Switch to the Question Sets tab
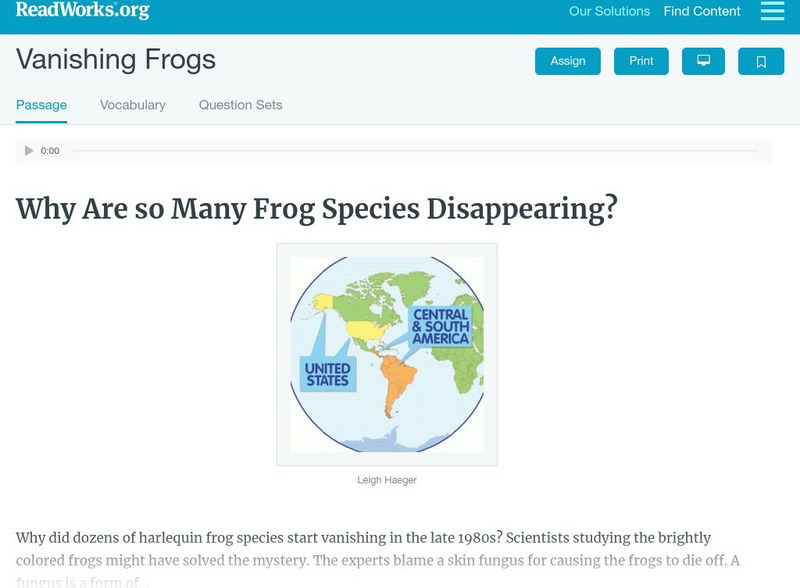800x588 pixels. (x=241, y=105)
